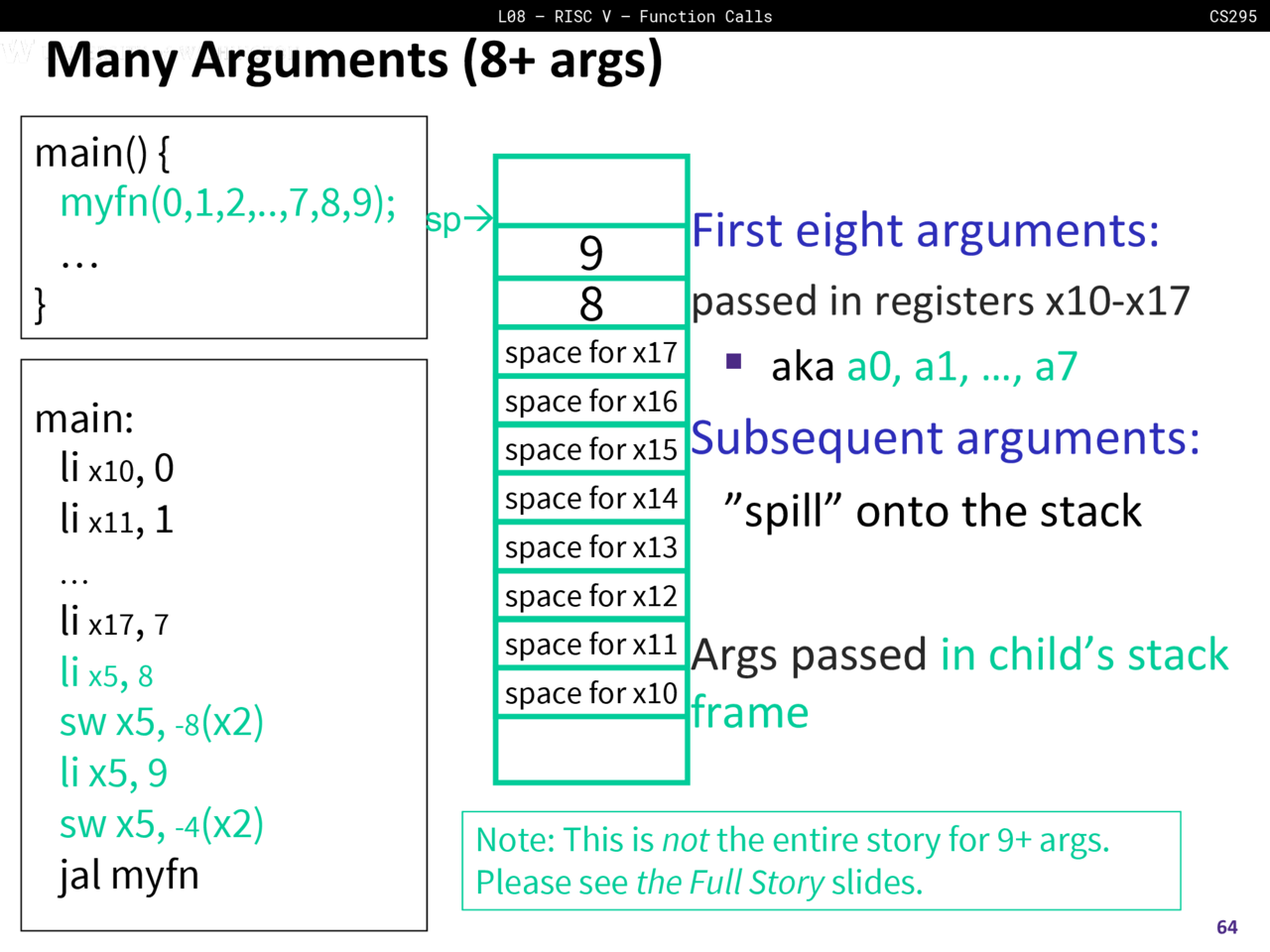Click the 'space for x17' stack cell
Screen dimensions: 1270x952
pyautogui.click(x=591, y=353)
